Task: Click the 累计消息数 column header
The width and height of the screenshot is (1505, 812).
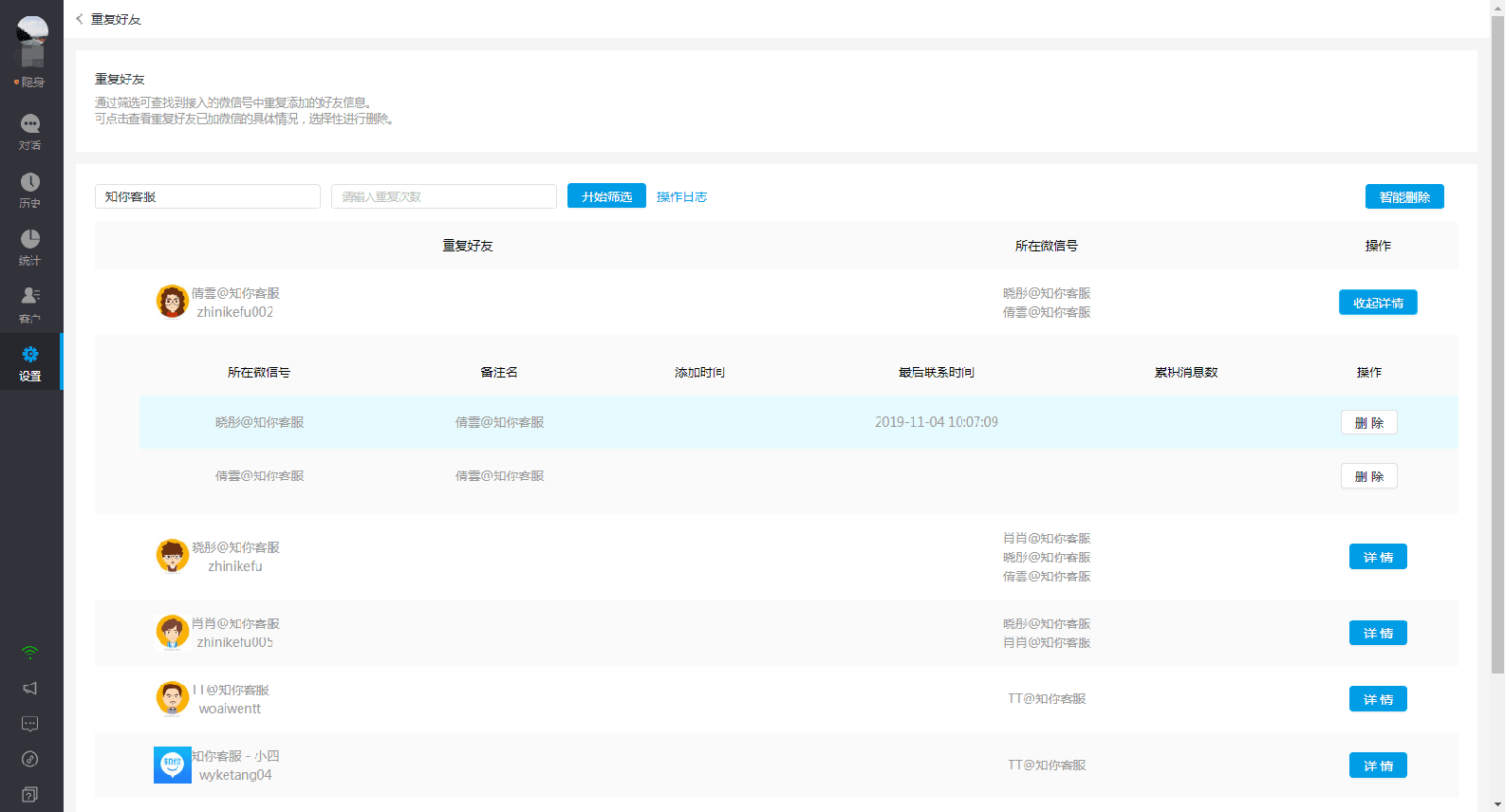Action: [x=1186, y=373]
